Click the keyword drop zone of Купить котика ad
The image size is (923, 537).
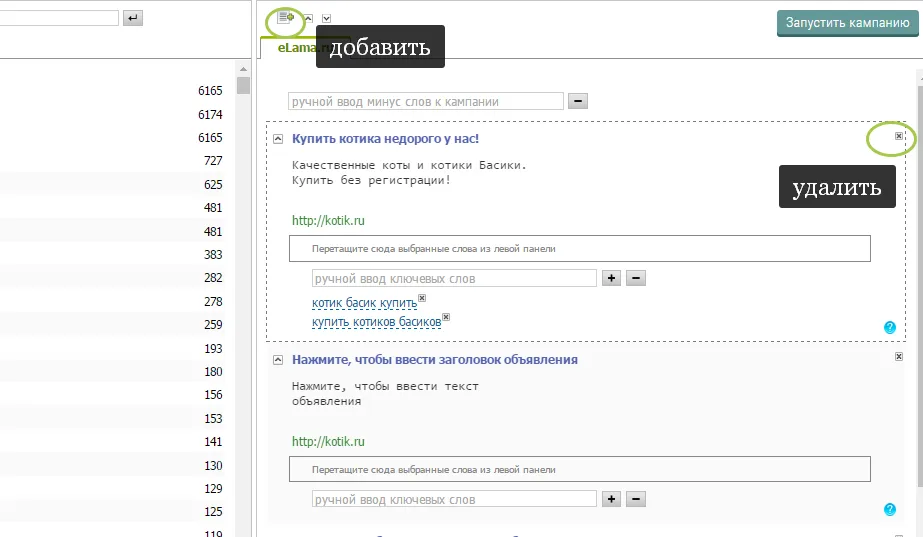[579, 248]
